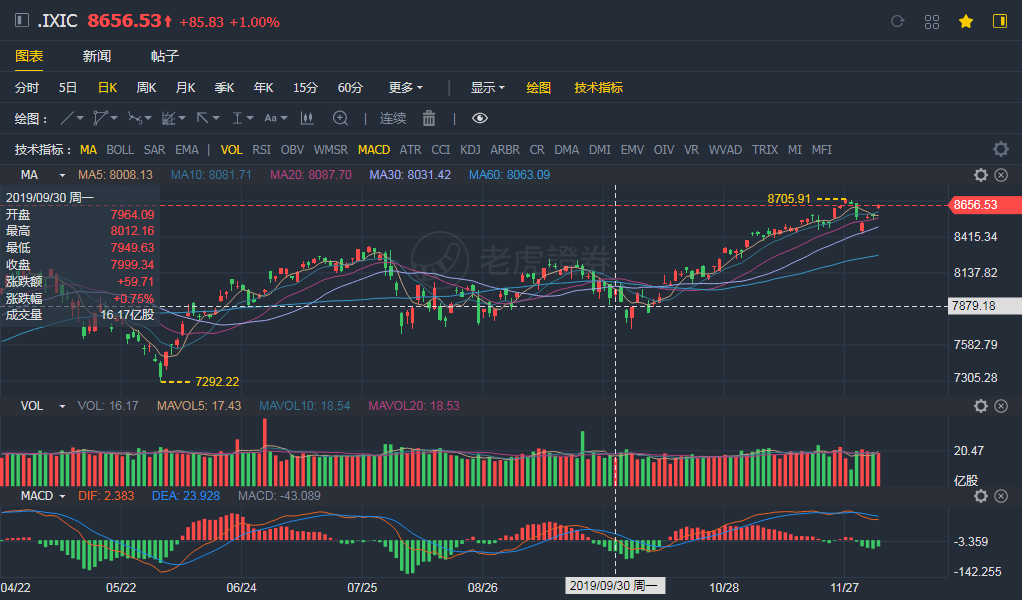Expand the 更多 timeframe dropdown
1022x600 pixels.
click(406, 87)
